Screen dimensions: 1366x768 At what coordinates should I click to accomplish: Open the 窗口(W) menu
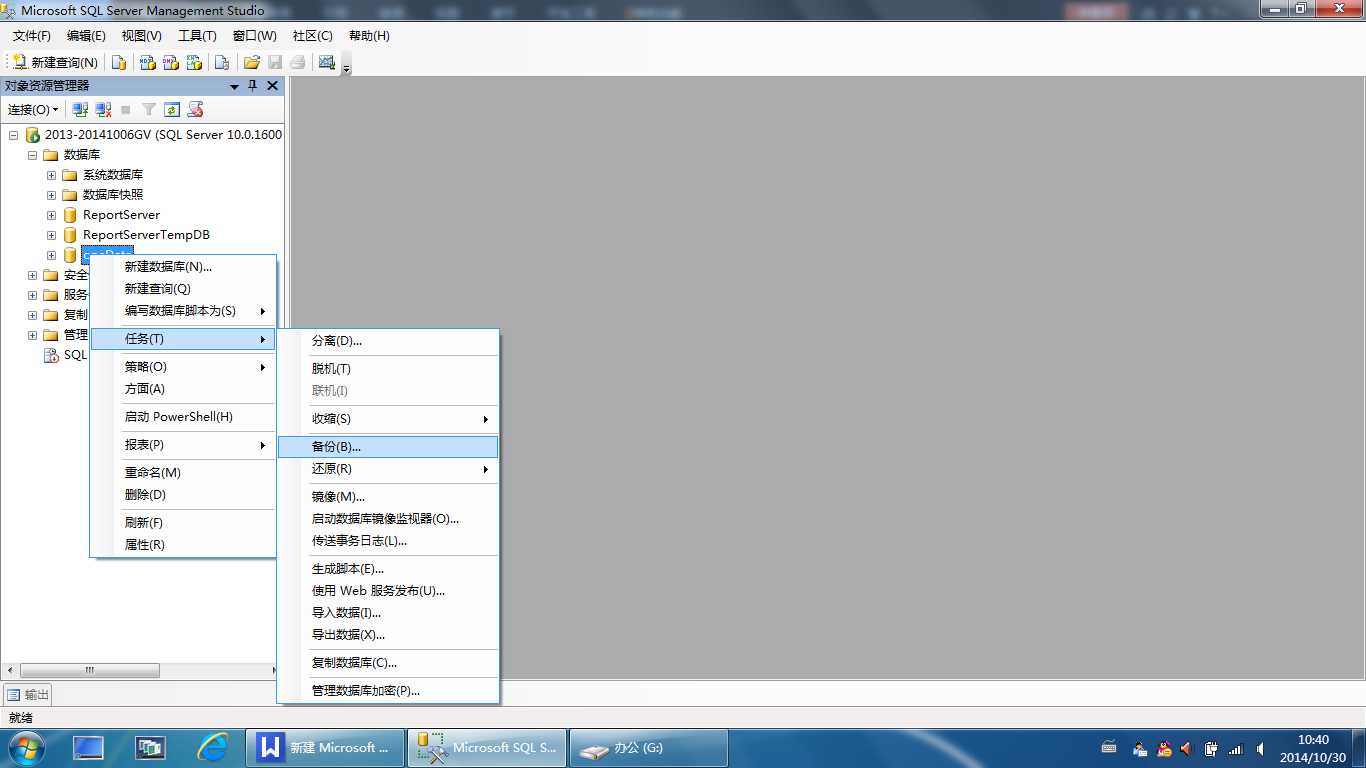(254, 36)
